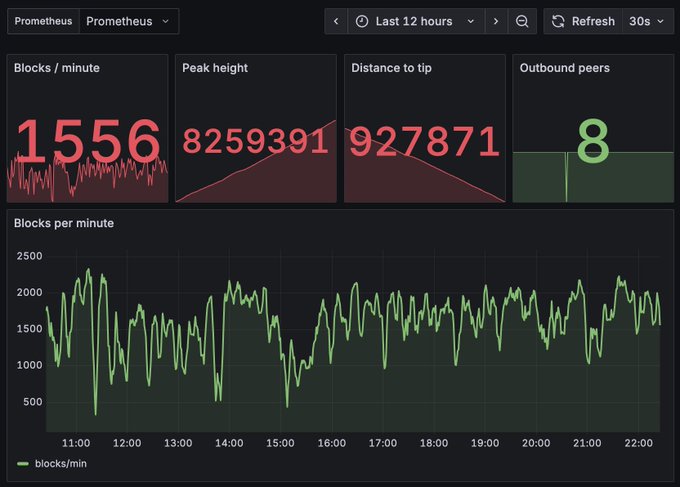Click the 1000 y-axis label
The width and height of the screenshot is (680, 487).
(x=29, y=365)
